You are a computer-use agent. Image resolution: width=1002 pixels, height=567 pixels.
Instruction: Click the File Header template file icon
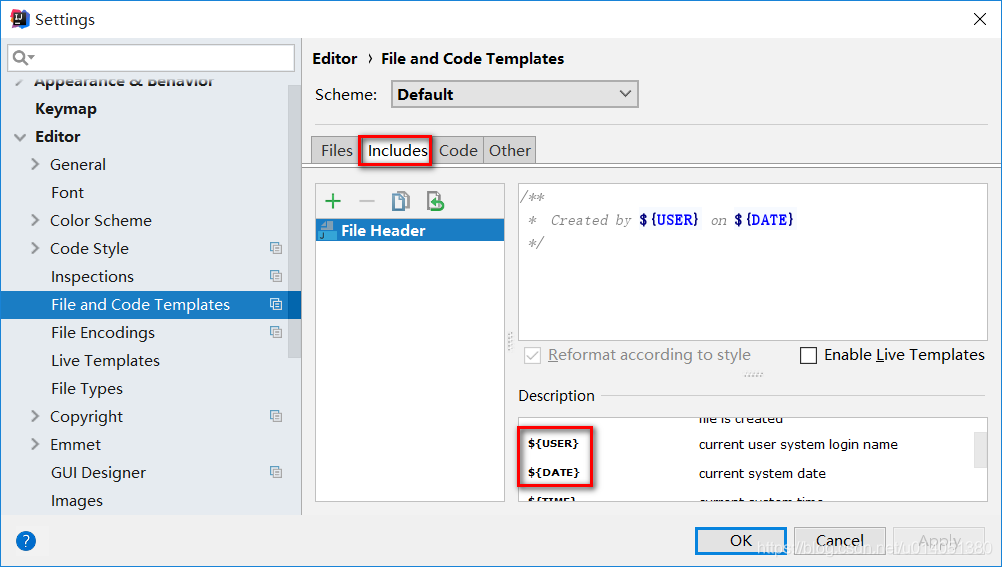[x=328, y=230]
